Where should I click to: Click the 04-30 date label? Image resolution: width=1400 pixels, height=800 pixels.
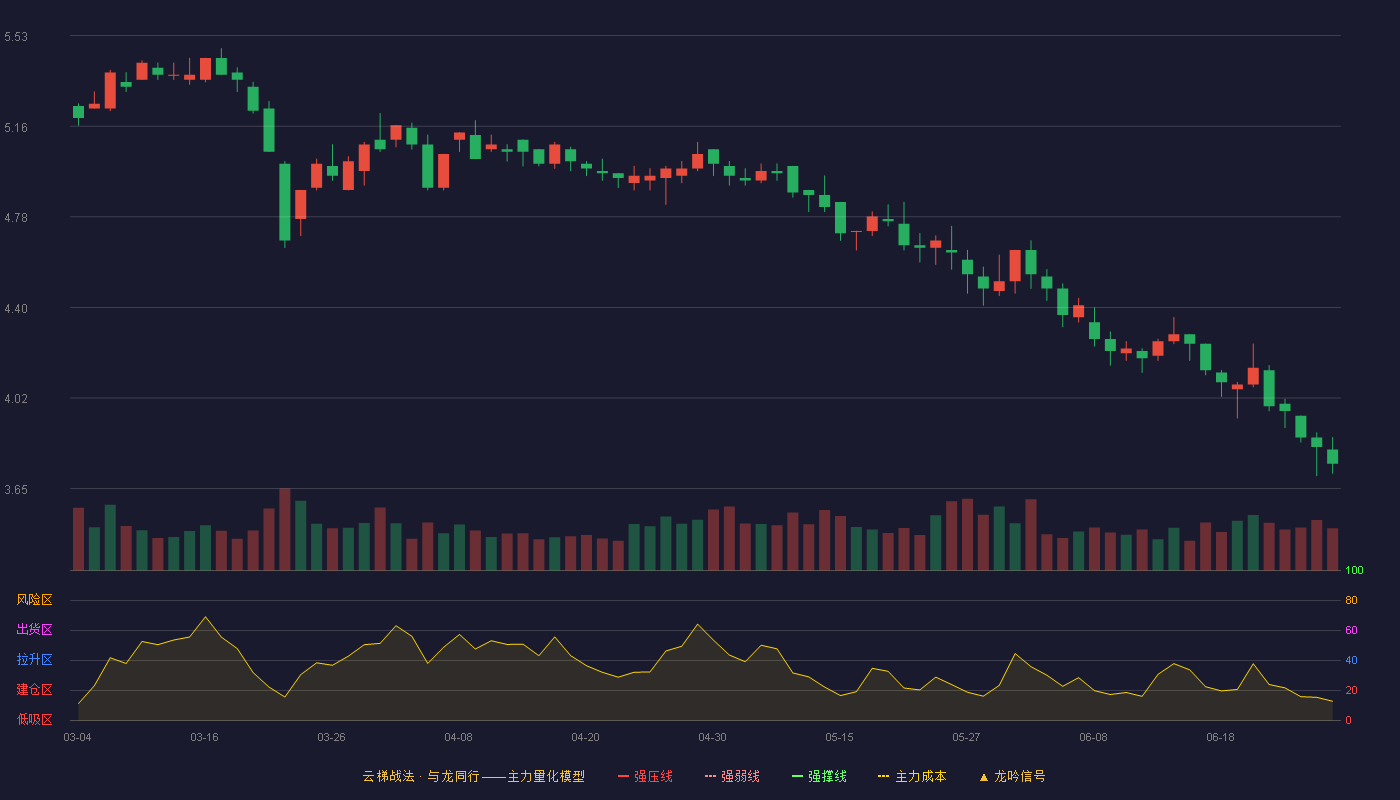(712, 737)
